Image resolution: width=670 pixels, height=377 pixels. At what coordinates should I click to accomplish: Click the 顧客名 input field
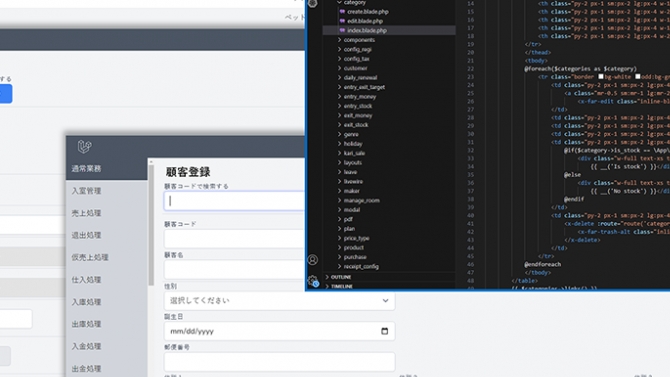(234, 269)
